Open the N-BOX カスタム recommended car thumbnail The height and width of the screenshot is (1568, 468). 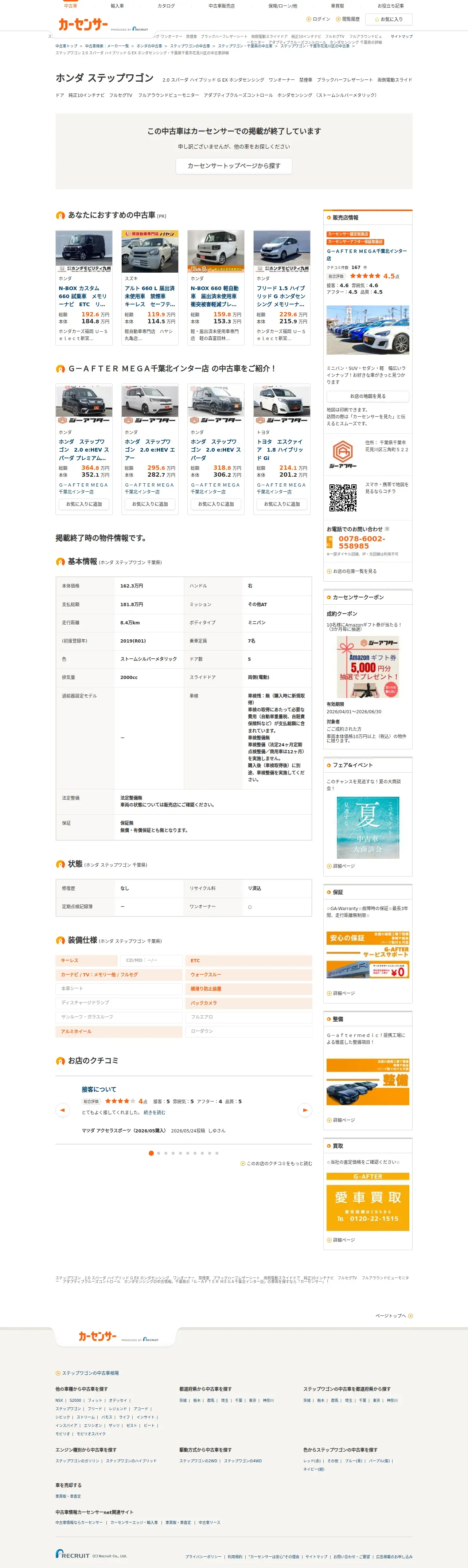coord(84,251)
